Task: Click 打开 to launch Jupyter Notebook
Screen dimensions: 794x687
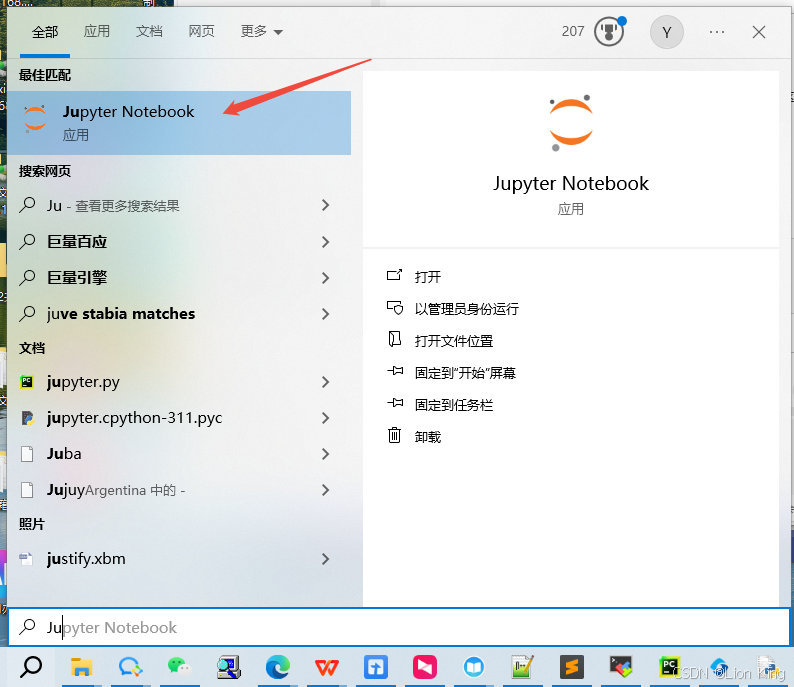Action: pyautogui.click(x=428, y=276)
